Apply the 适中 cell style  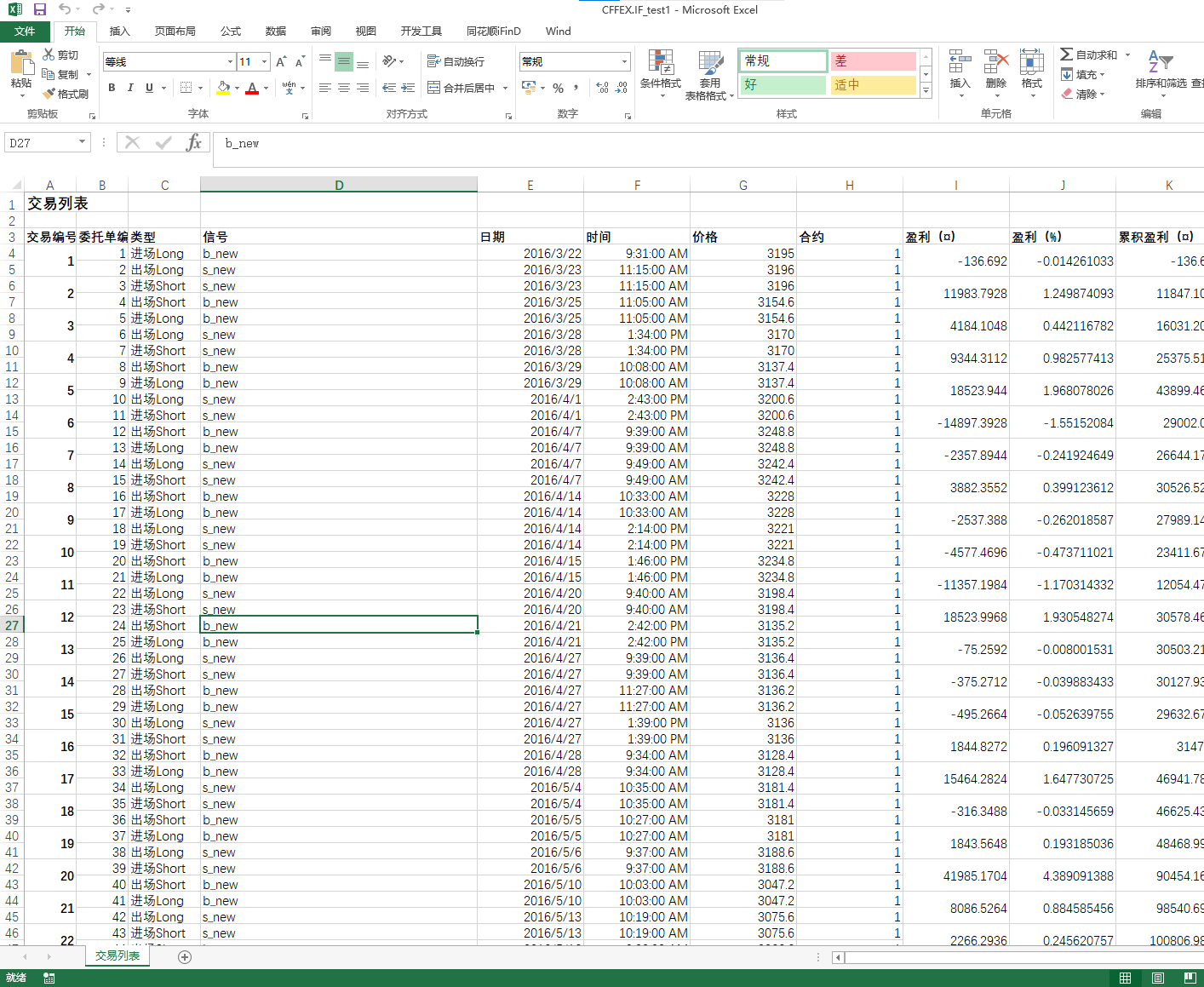tap(873, 85)
